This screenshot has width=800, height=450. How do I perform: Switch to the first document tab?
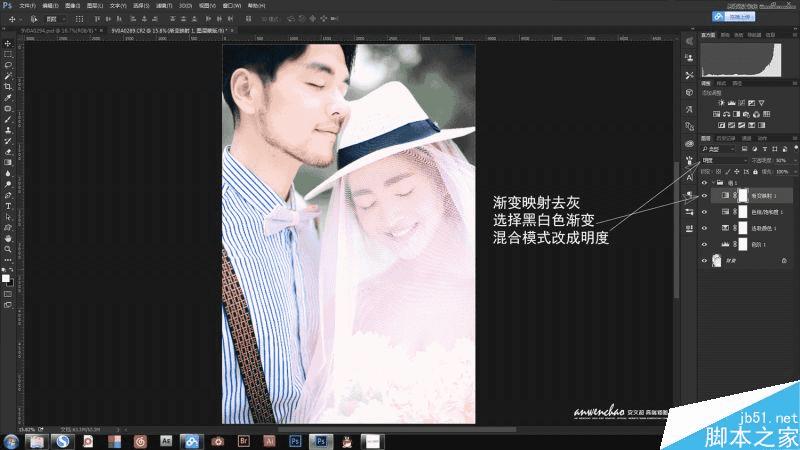pos(60,31)
